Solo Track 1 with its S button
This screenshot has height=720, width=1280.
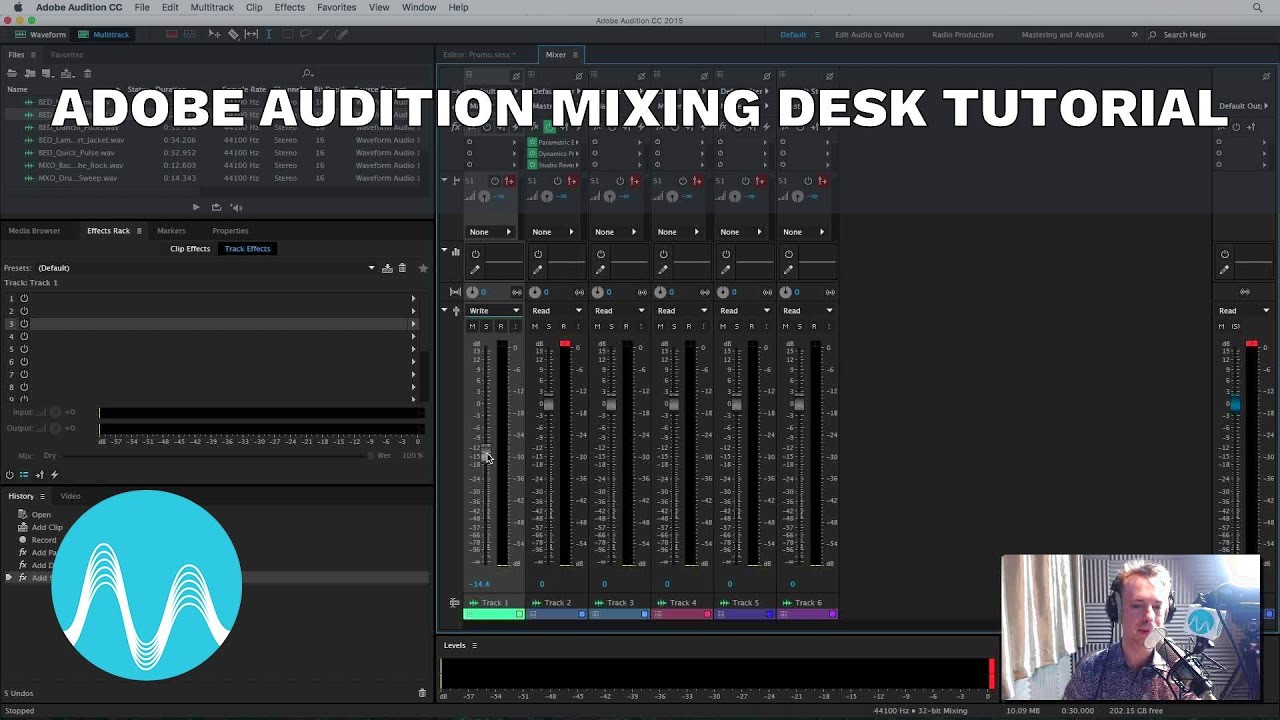485,326
